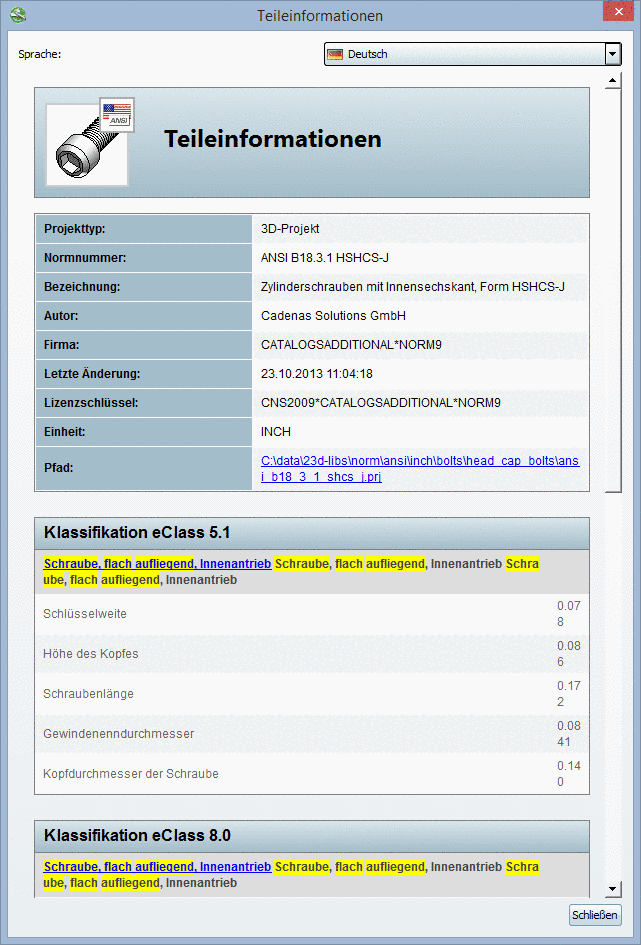Select the Autor label cell

[143, 316]
